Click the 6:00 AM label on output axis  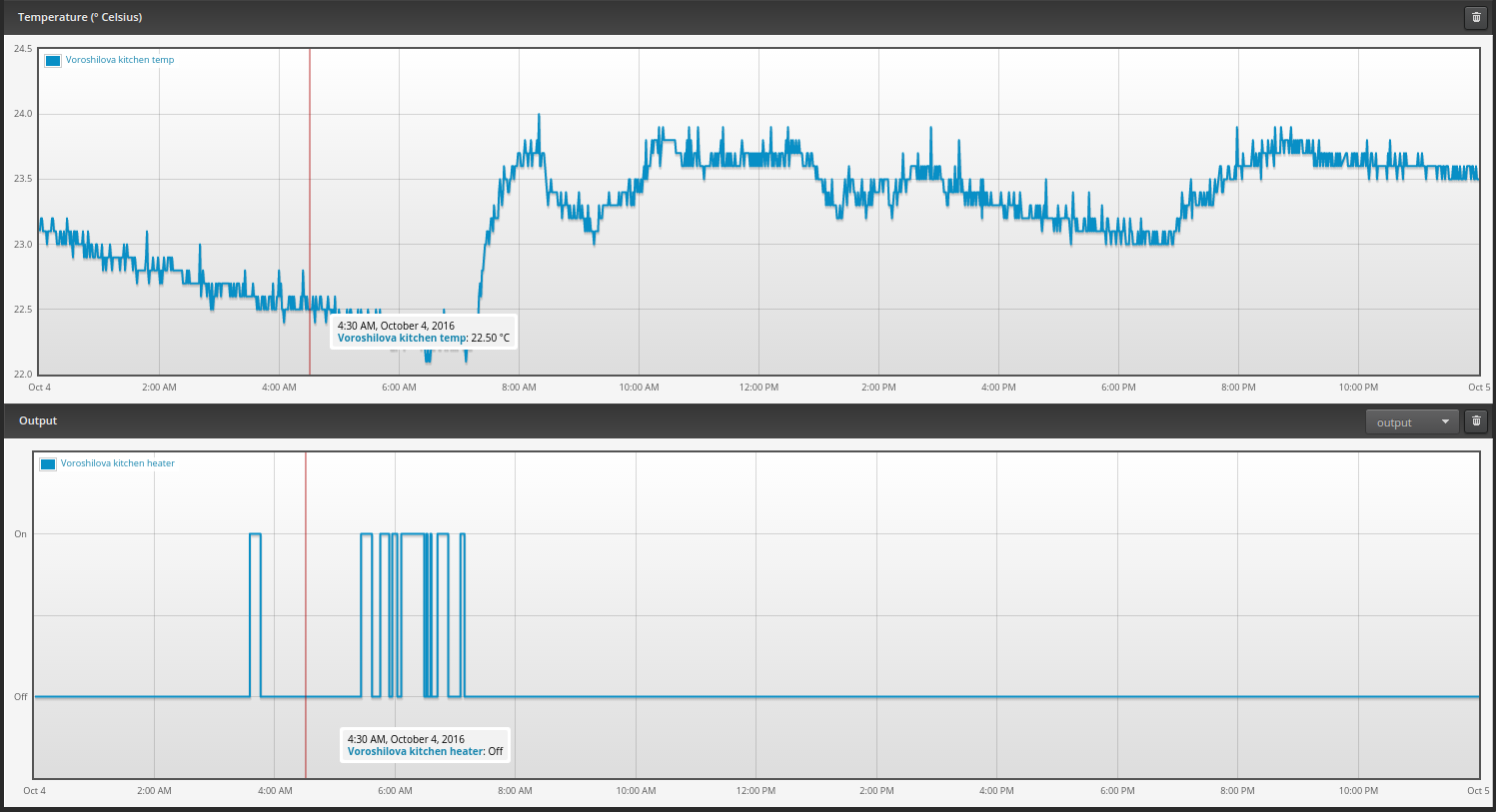(395, 791)
